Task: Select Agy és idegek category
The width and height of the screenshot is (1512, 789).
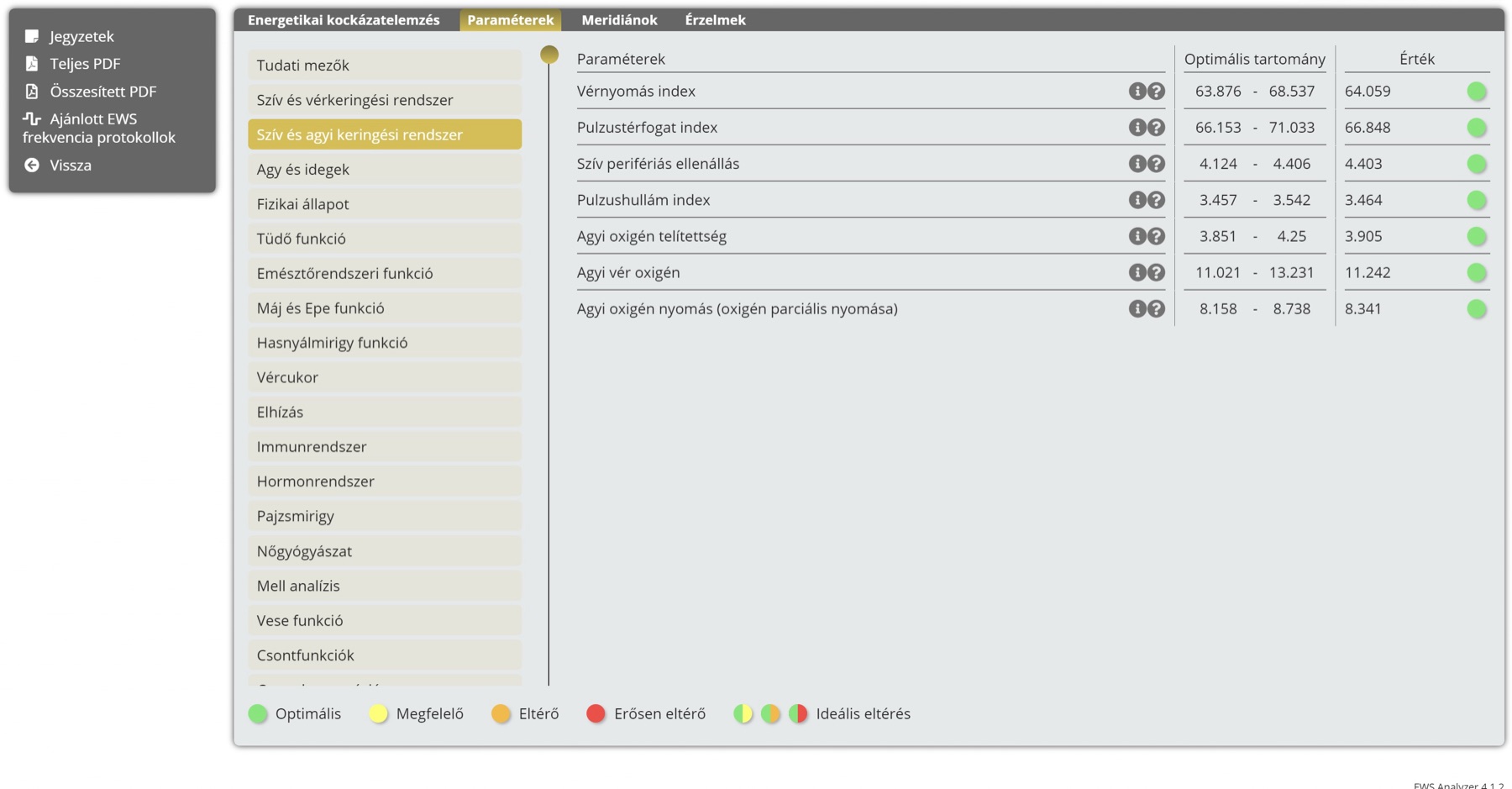Action: [x=385, y=169]
